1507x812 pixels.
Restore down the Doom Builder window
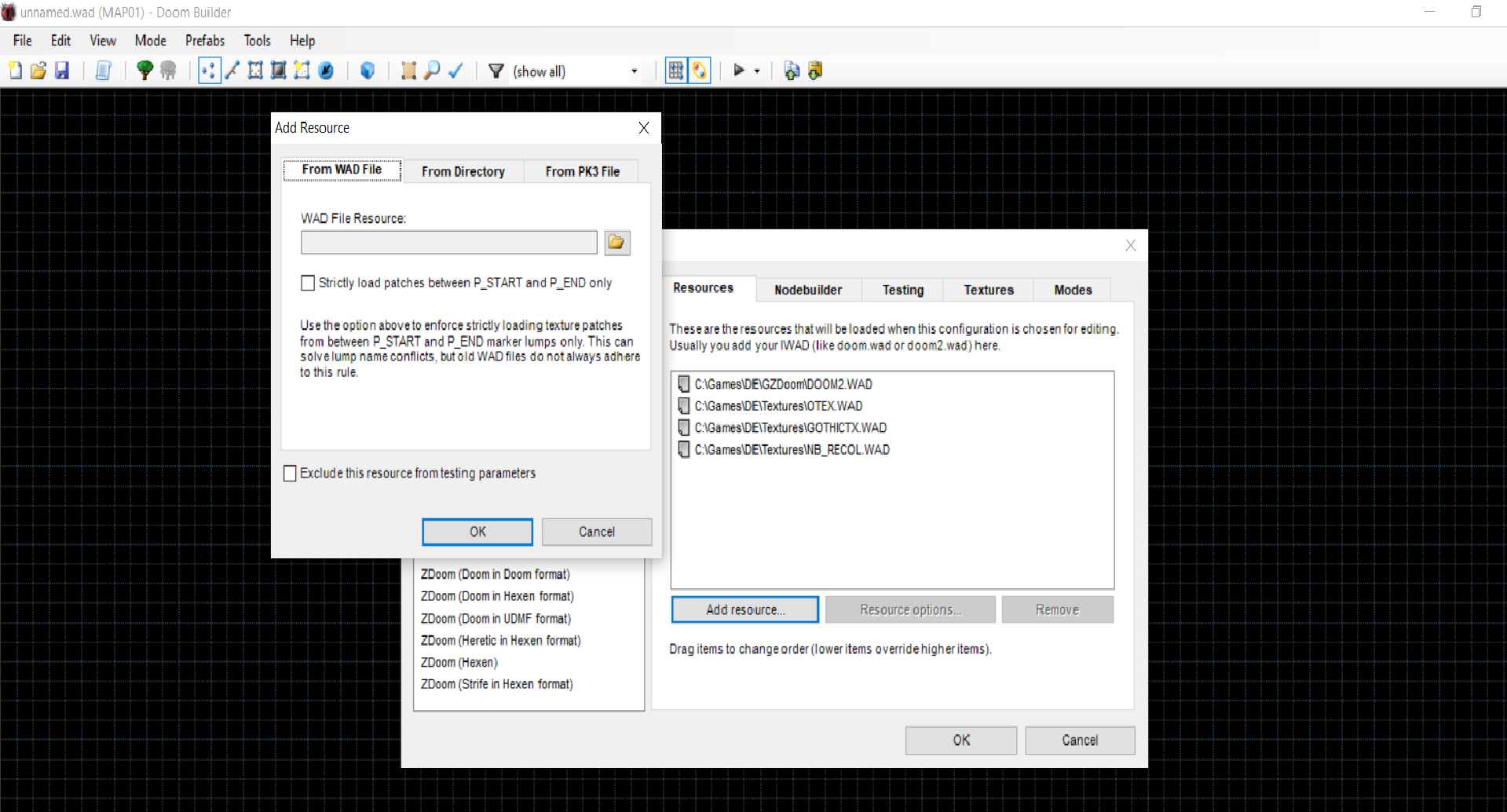coord(1476,12)
